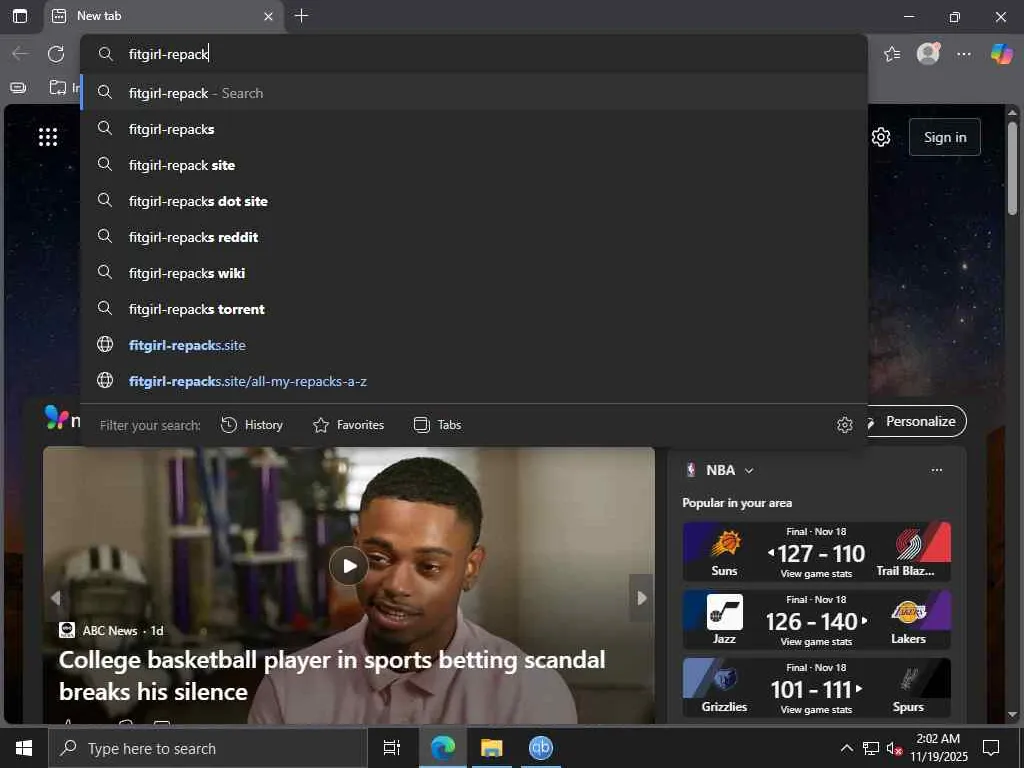Open the Favorites star list icon

tap(892, 54)
